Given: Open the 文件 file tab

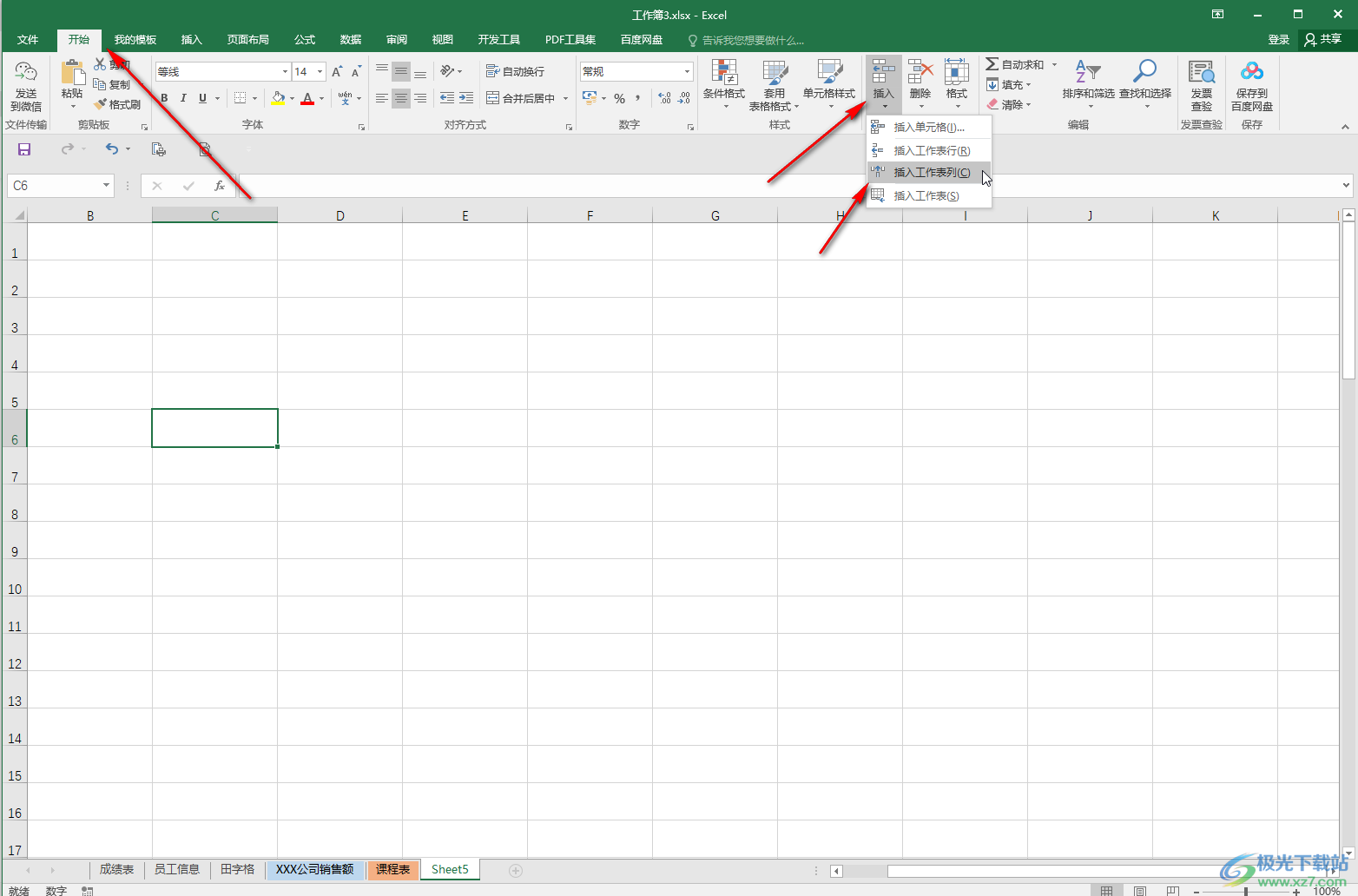Looking at the screenshot, I should click(x=28, y=40).
